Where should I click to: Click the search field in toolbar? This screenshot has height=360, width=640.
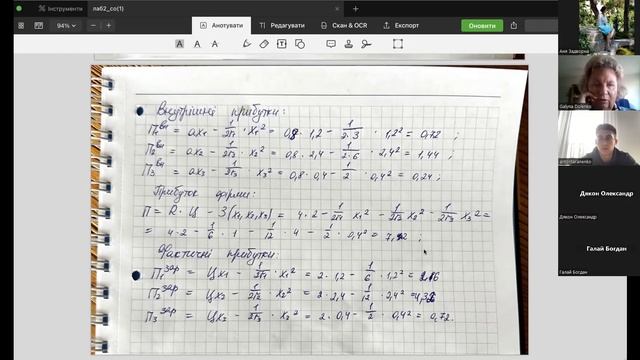(x=541, y=25)
